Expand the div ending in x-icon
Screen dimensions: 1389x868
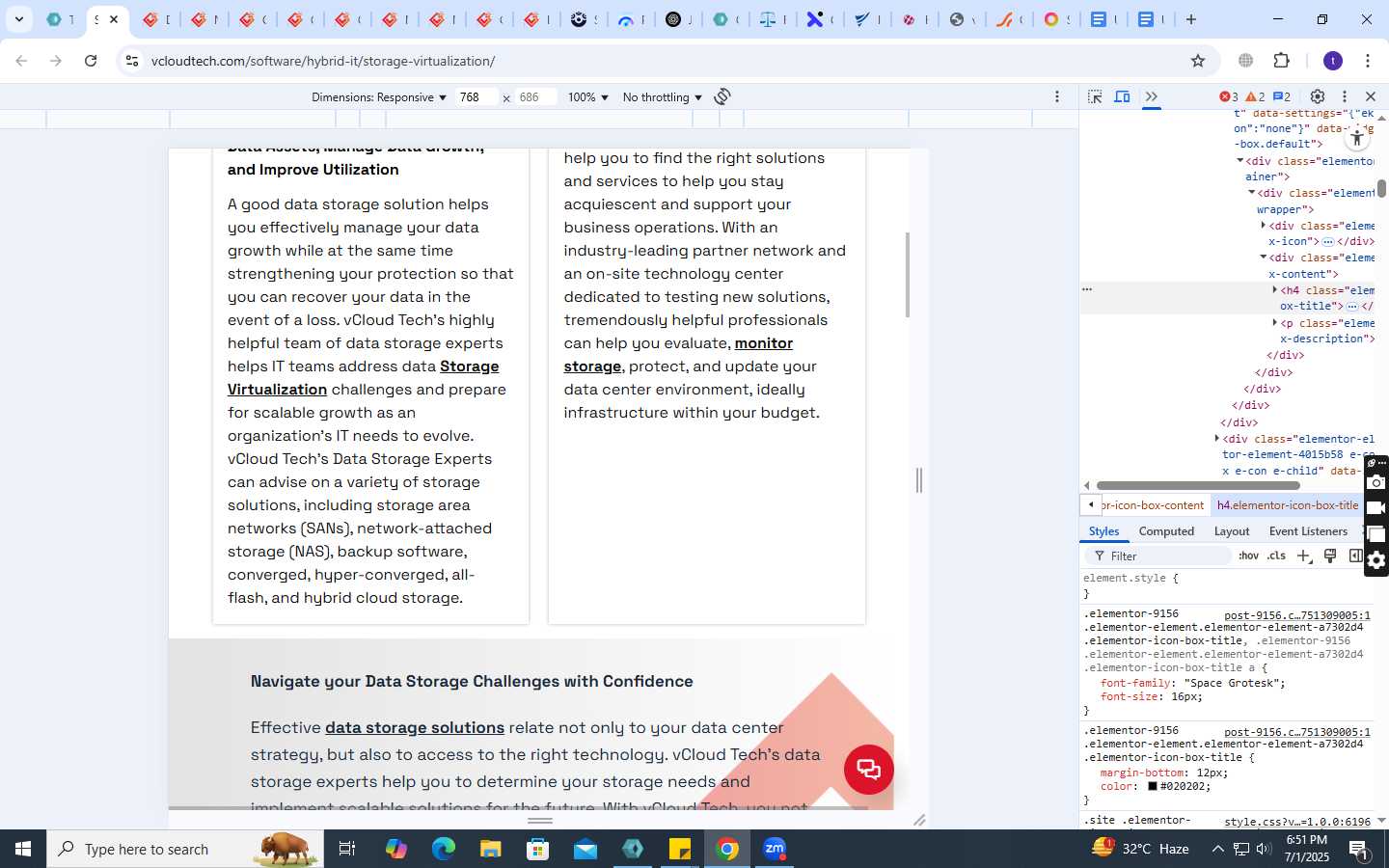pyautogui.click(x=1264, y=226)
